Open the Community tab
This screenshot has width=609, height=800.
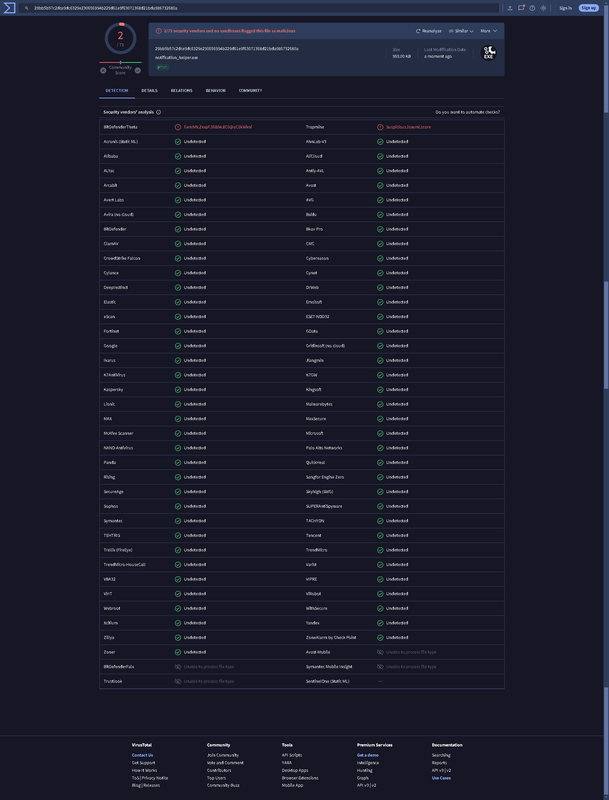click(250, 91)
